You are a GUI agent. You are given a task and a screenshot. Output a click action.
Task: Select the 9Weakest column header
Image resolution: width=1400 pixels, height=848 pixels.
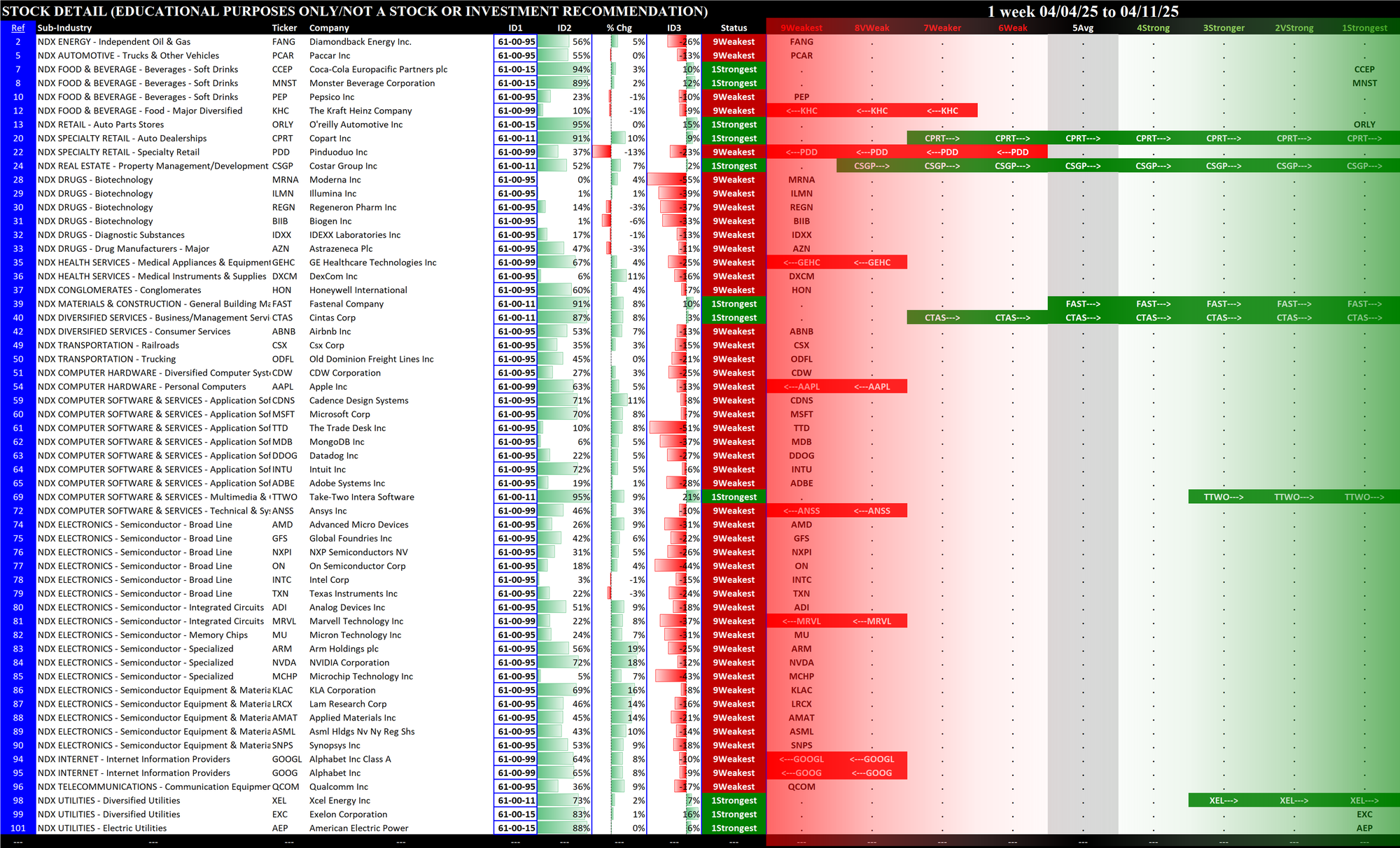click(x=801, y=28)
